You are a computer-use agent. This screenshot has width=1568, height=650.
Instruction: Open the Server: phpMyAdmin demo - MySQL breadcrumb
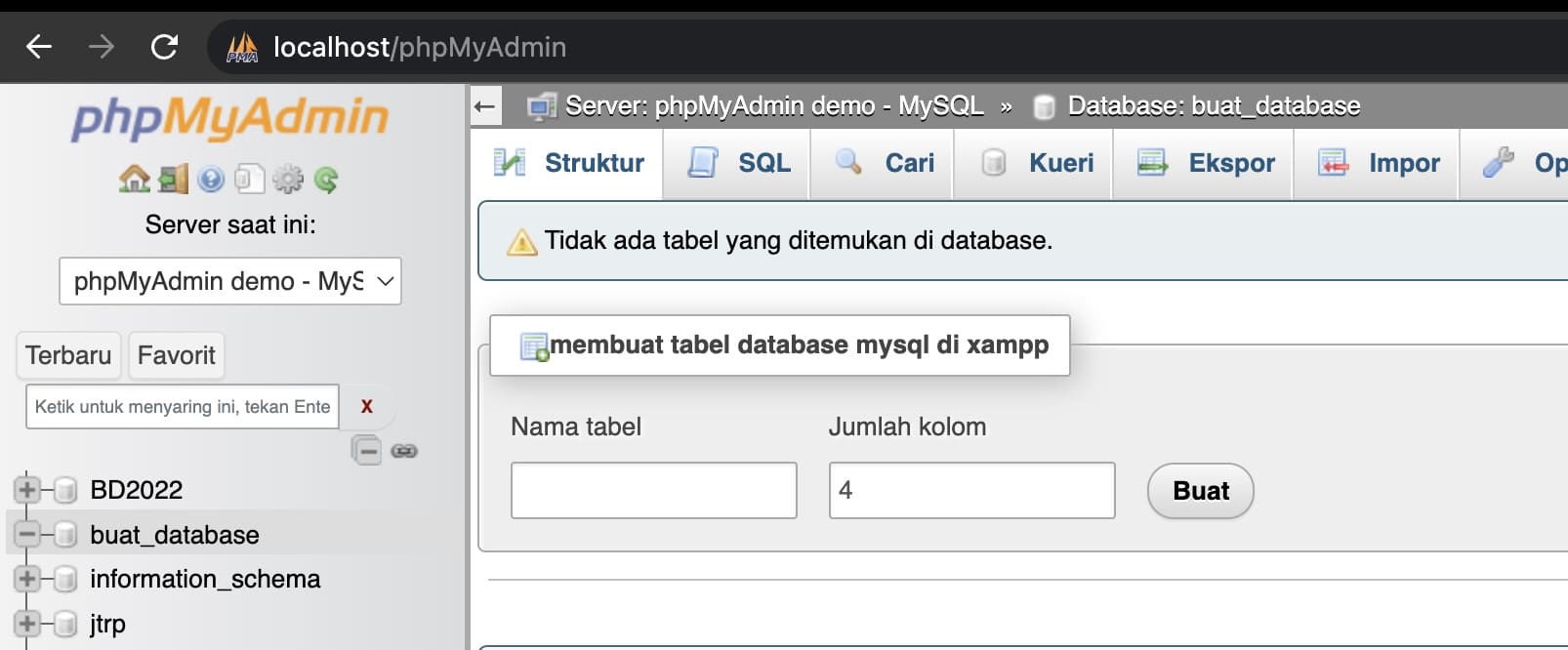click(774, 105)
